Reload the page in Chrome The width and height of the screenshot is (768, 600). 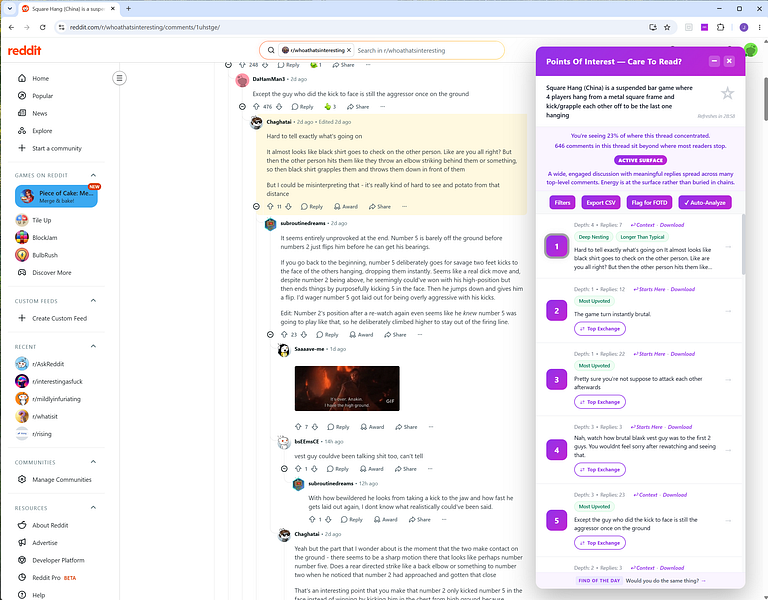(43, 27)
